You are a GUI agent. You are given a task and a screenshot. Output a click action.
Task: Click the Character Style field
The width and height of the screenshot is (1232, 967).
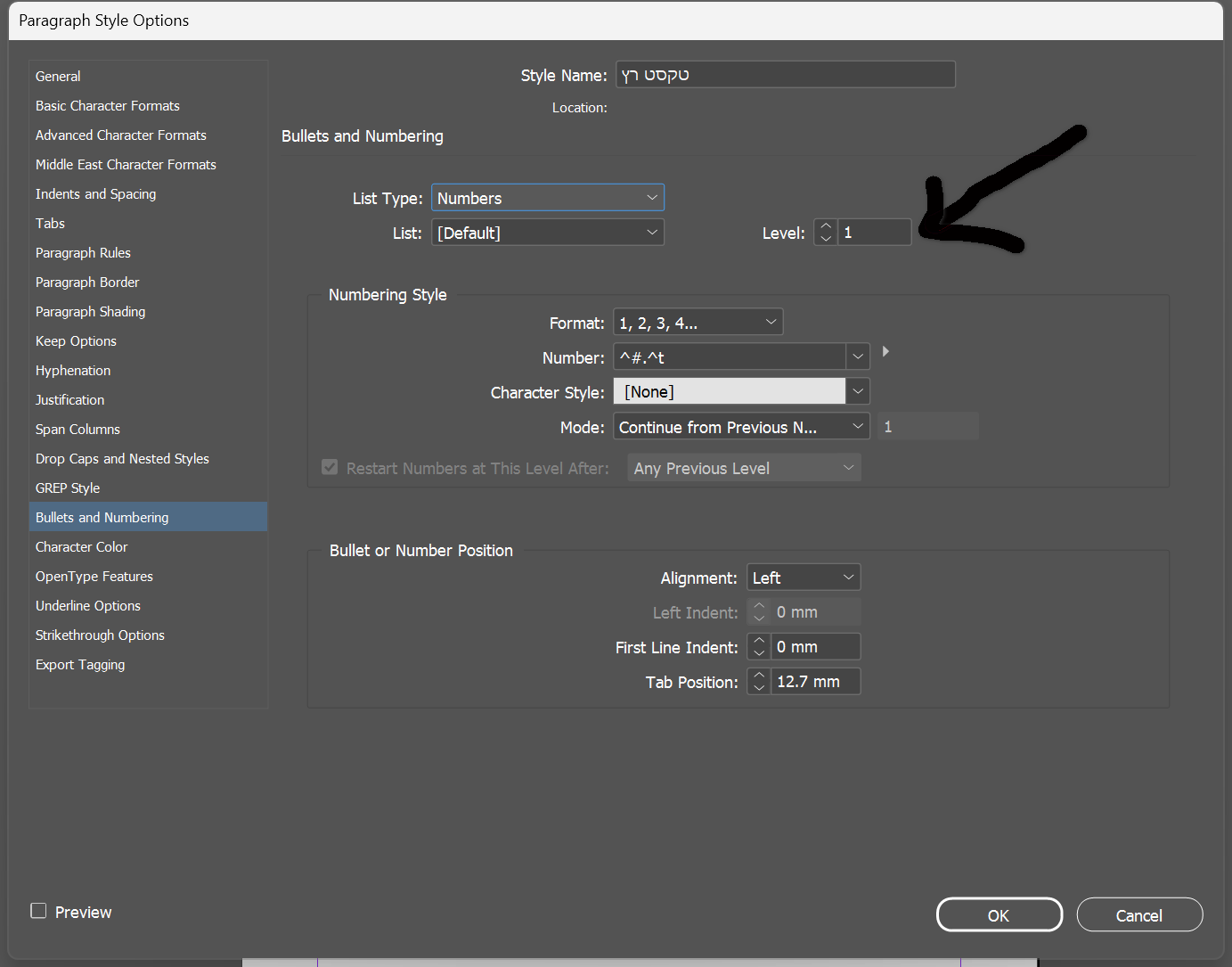click(730, 392)
